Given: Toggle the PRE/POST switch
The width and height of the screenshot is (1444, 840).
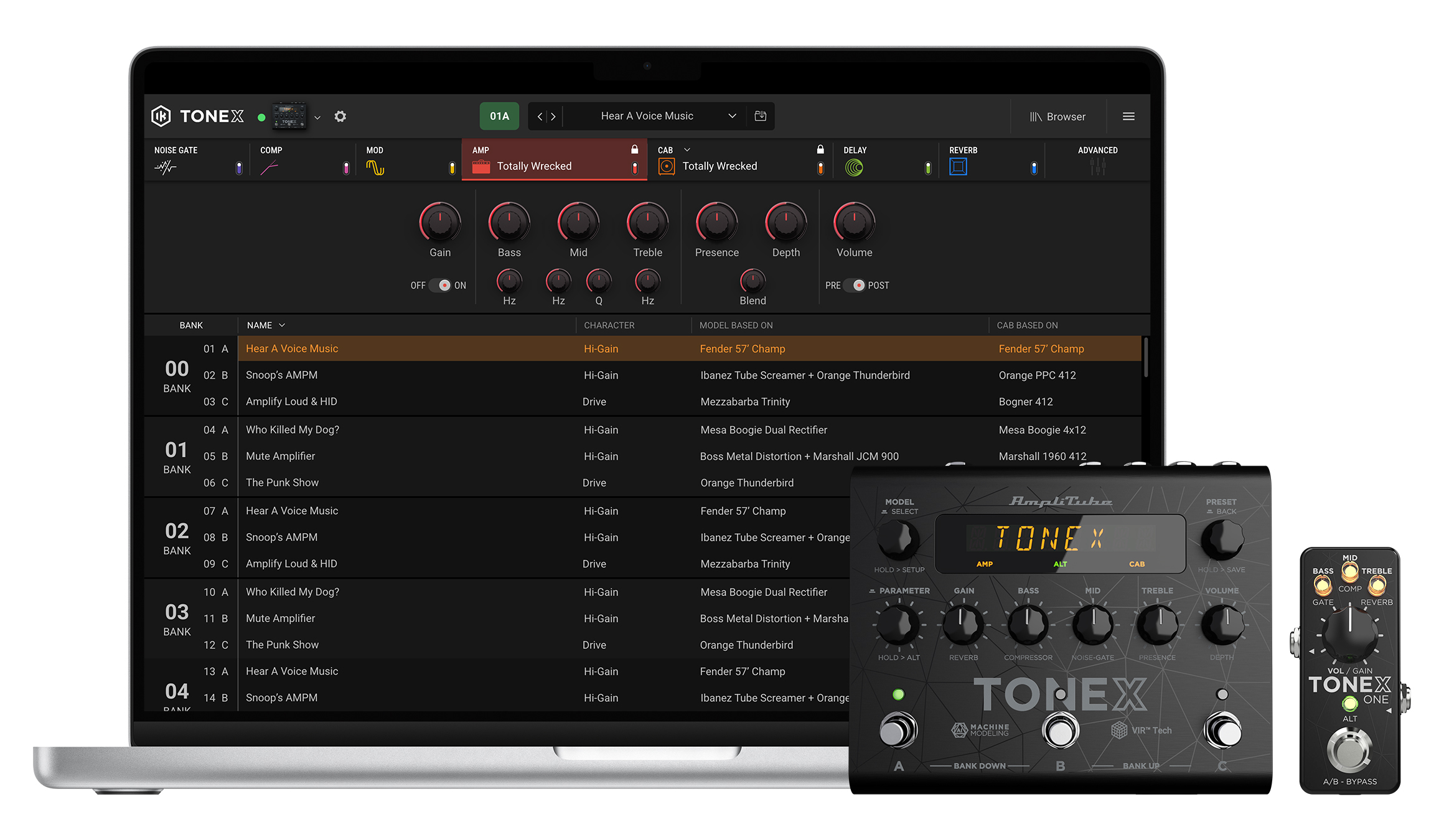Looking at the screenshot, I should (854, 285).
